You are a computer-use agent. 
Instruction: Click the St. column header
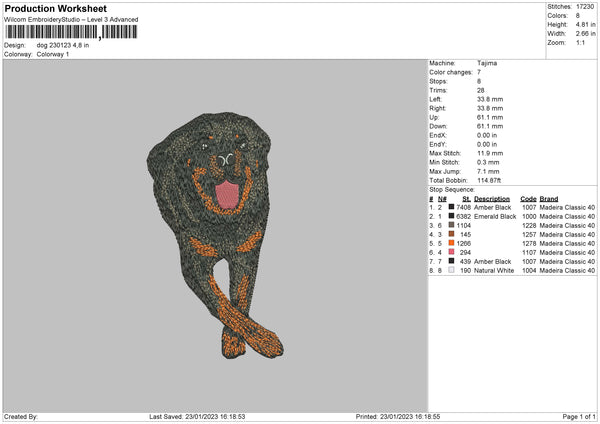[x=466, y=198]
